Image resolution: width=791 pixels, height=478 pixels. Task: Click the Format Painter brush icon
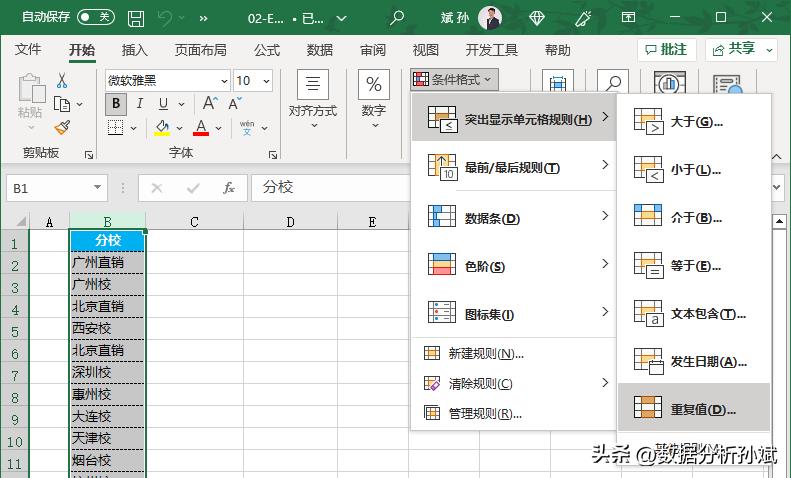point(62,127)
